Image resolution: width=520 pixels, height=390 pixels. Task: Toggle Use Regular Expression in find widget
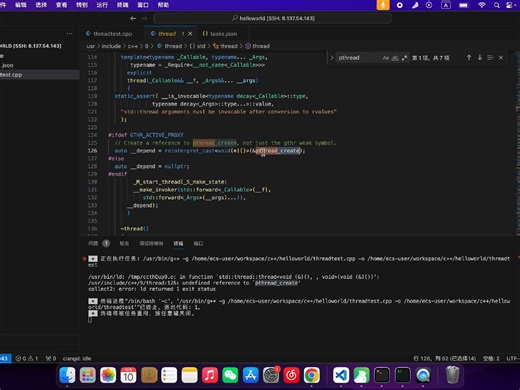point(404,58)
